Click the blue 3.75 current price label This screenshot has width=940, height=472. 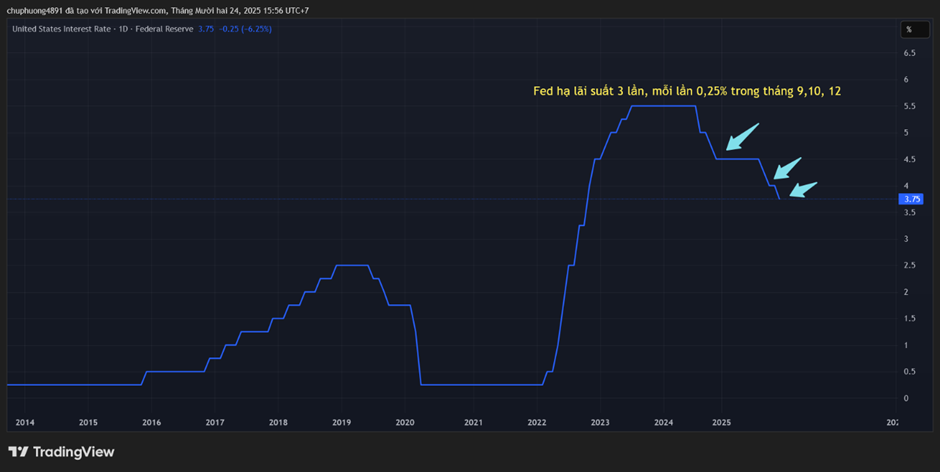click(x=910, y=199)
